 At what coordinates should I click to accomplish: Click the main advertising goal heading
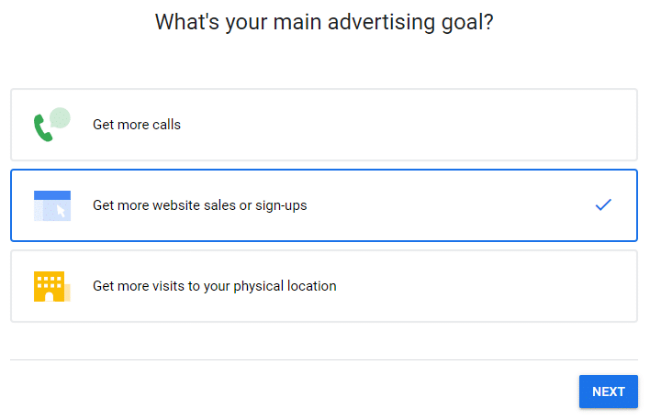point(324,22)
